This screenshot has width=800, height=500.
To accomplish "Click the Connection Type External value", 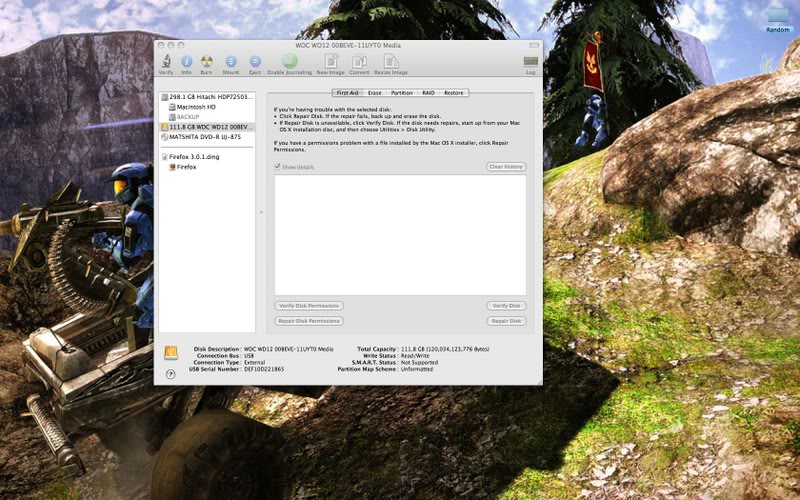I will click(254, 362).
